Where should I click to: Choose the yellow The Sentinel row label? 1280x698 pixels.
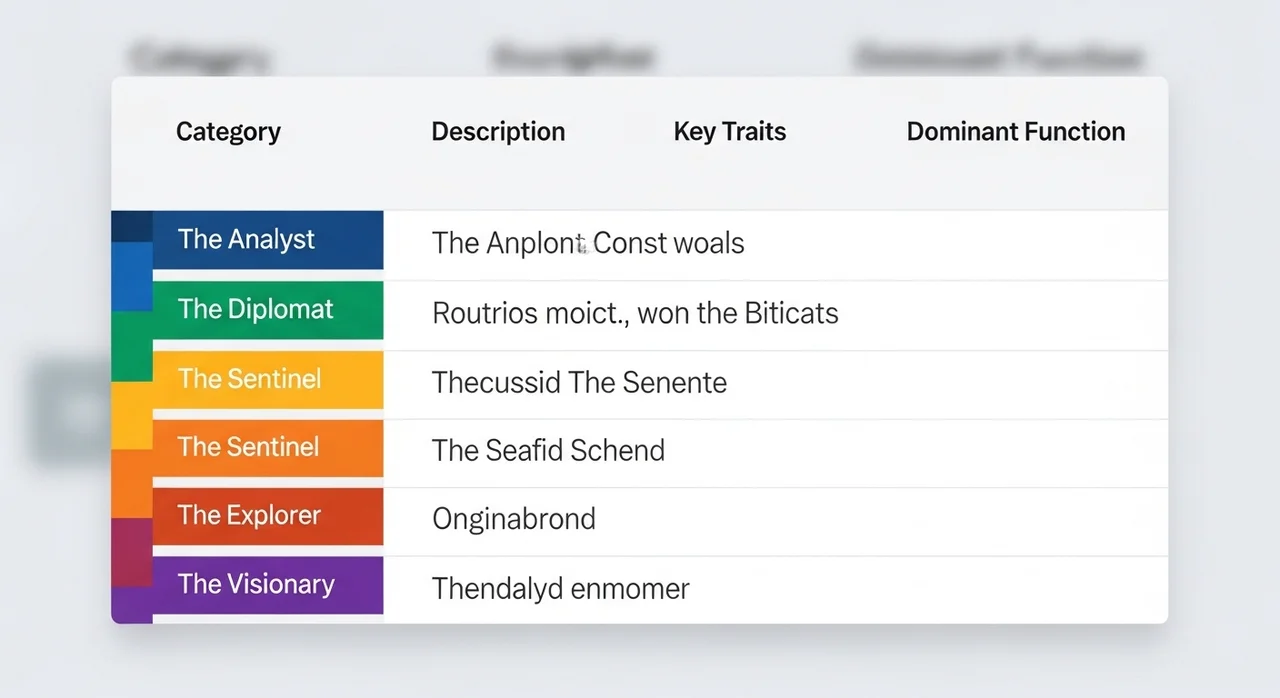click(250, 379)
